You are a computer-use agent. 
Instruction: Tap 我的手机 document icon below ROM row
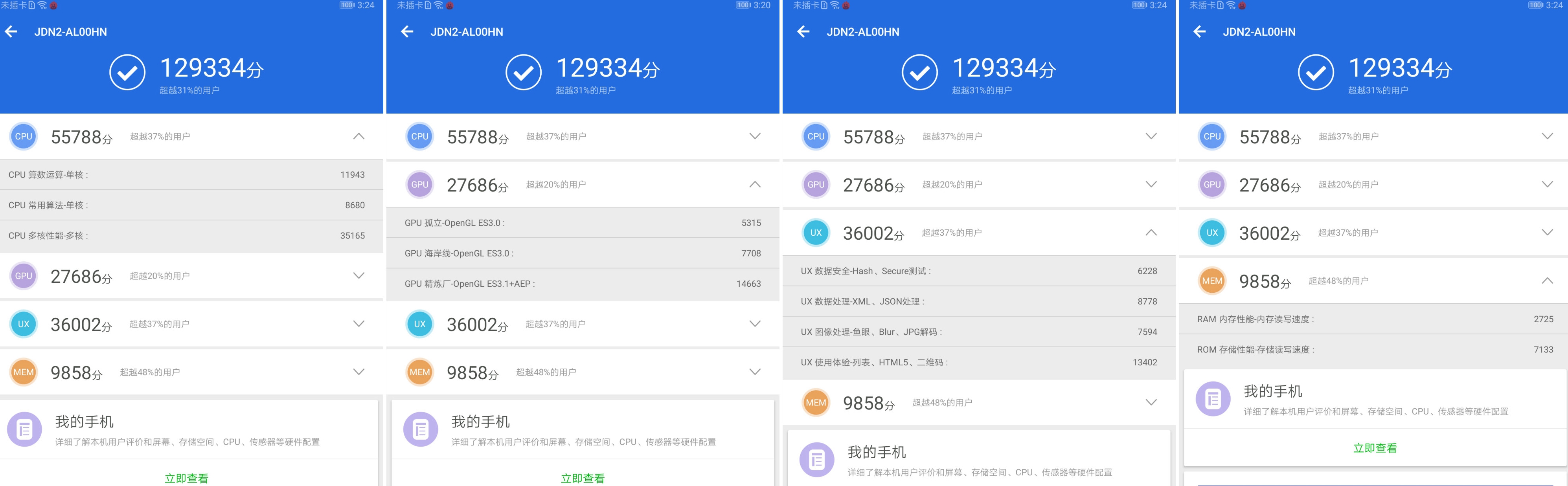1213,399
